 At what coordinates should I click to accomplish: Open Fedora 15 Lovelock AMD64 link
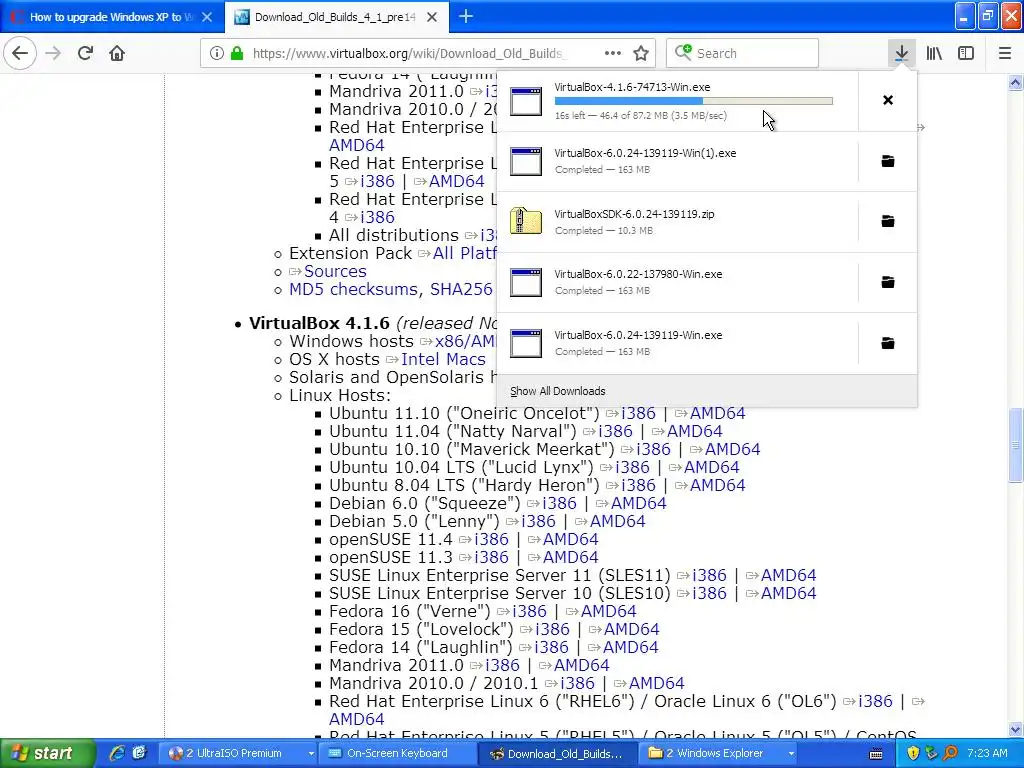(x=632, y=630)
